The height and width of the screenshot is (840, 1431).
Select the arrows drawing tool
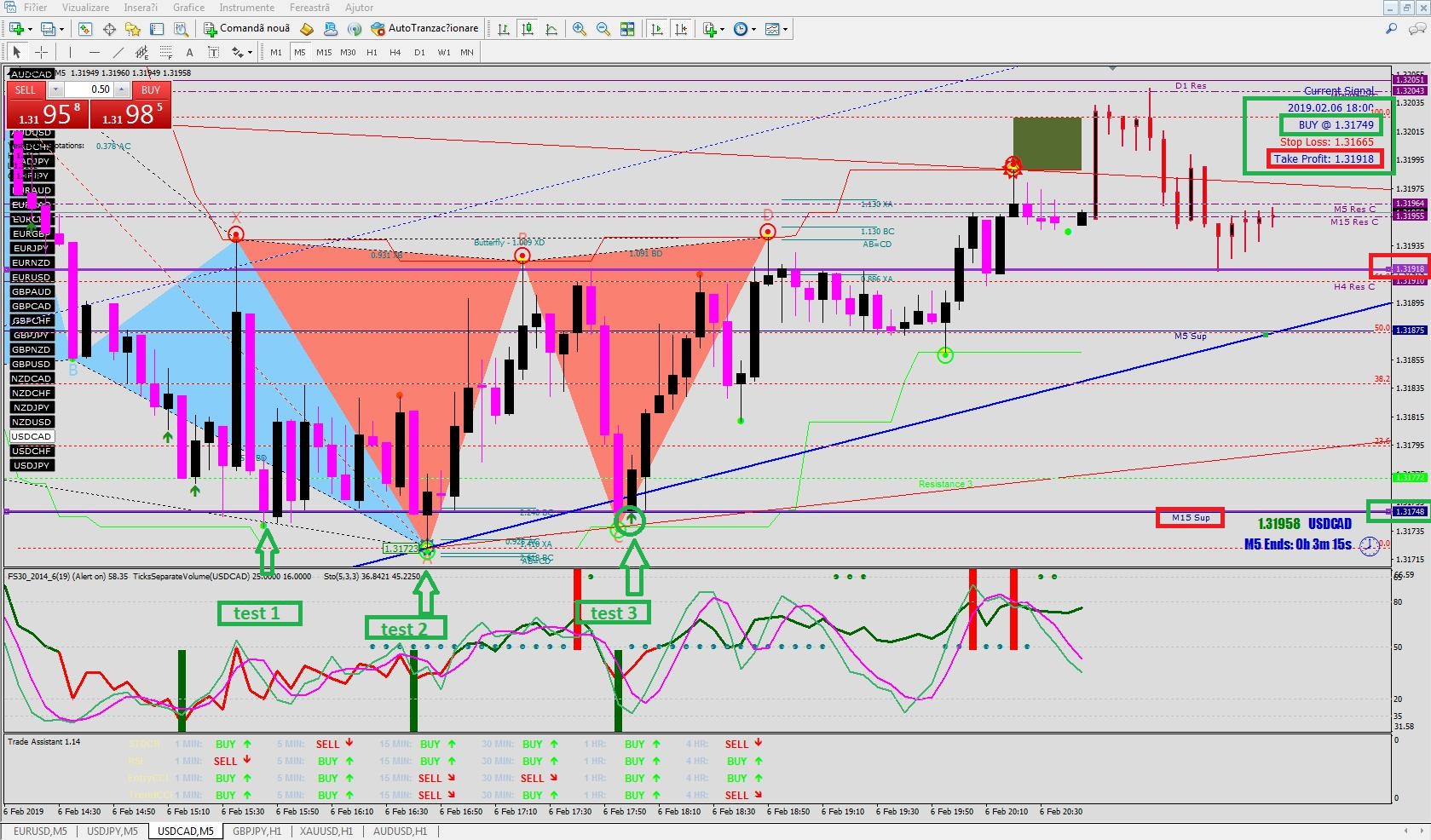236,53
